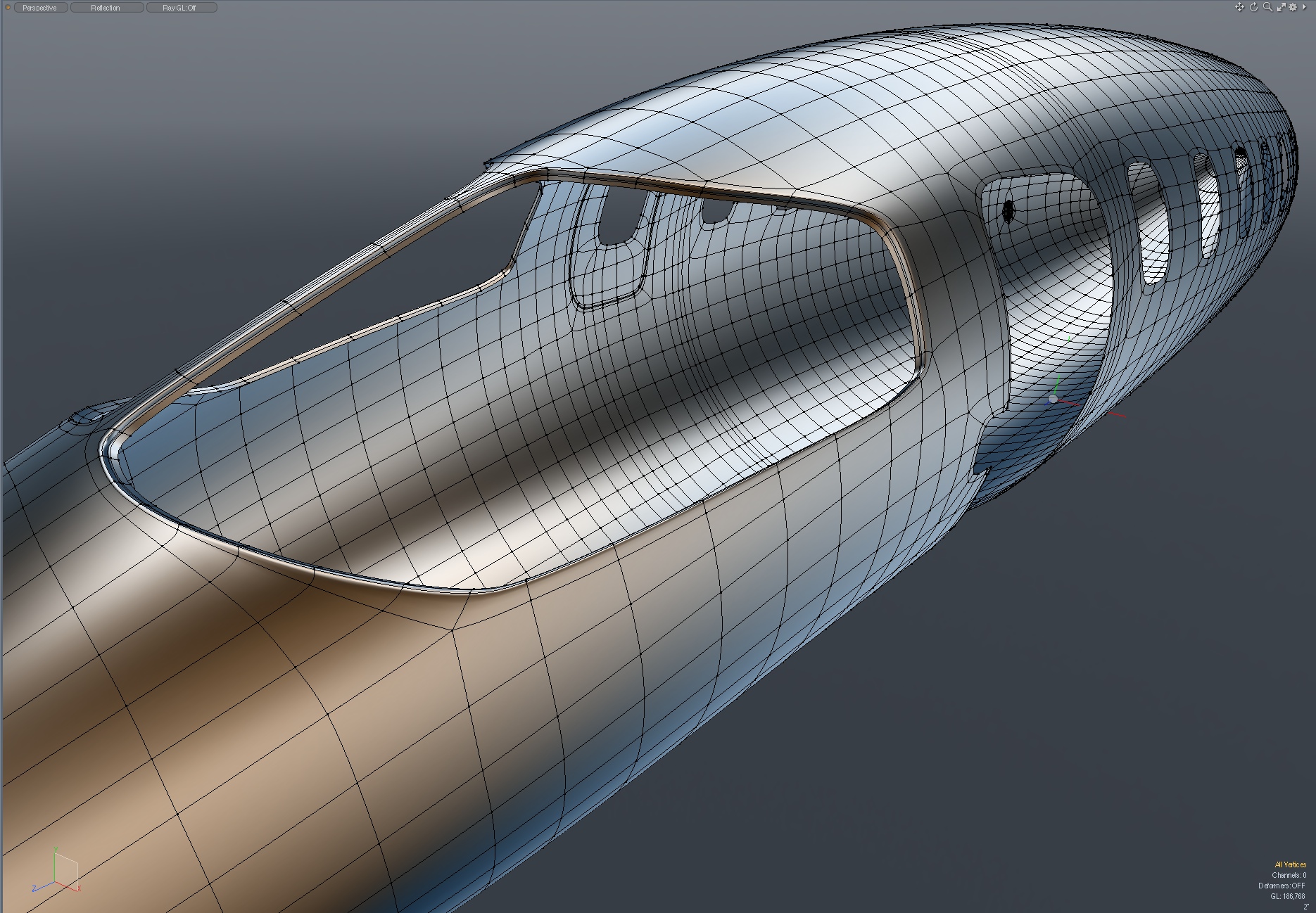Screen dimensions: 1316x913
Task: Click the maximize viewport arrows icon
Action: (x=1282, y=7)
